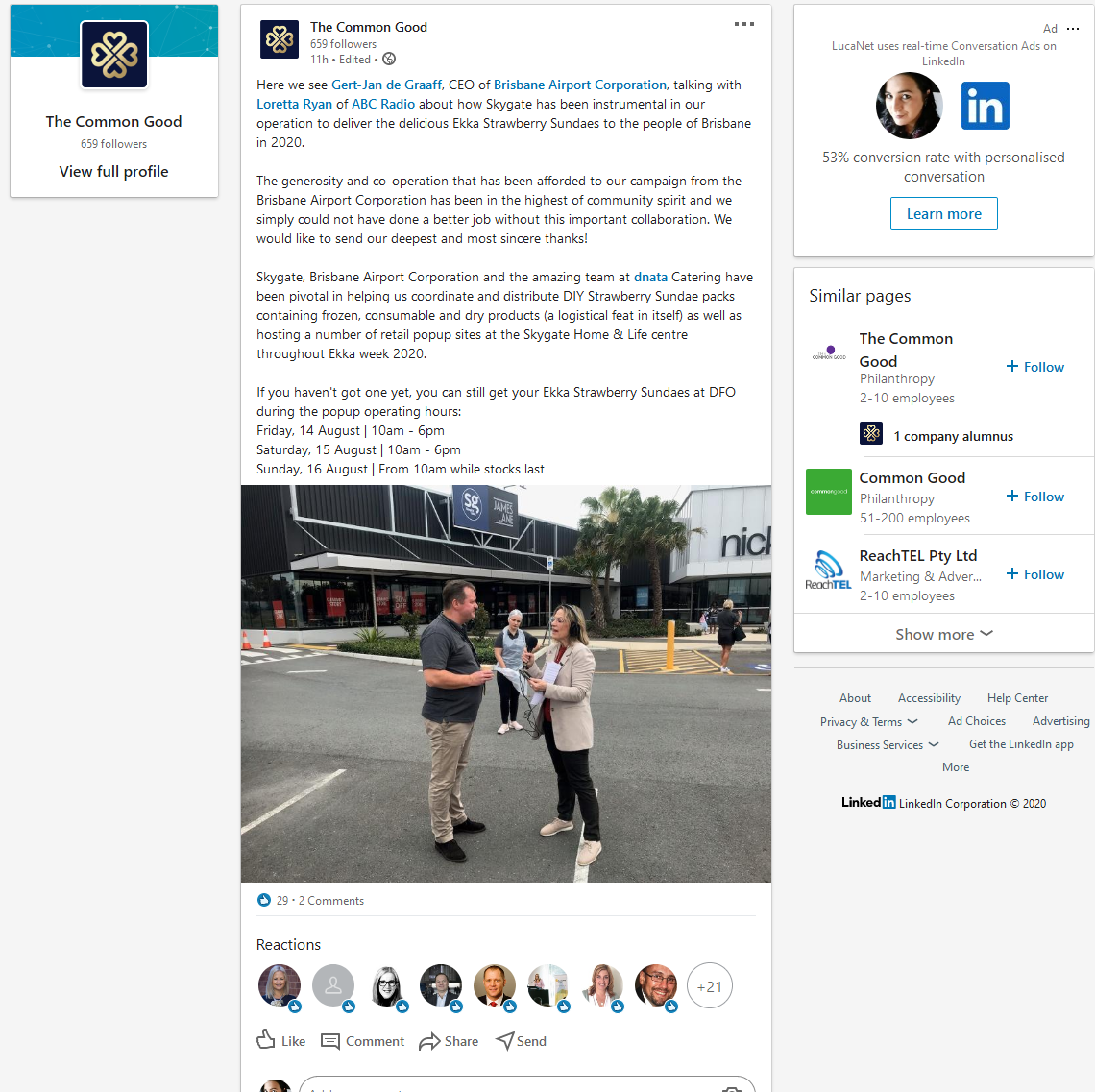Open the Accessibility footer link
This screenshot has height=1092, width=1095.
tap(929, 697)
